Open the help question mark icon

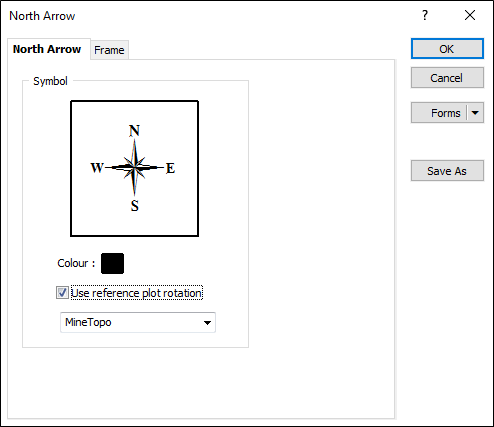[x=425, y=15]
